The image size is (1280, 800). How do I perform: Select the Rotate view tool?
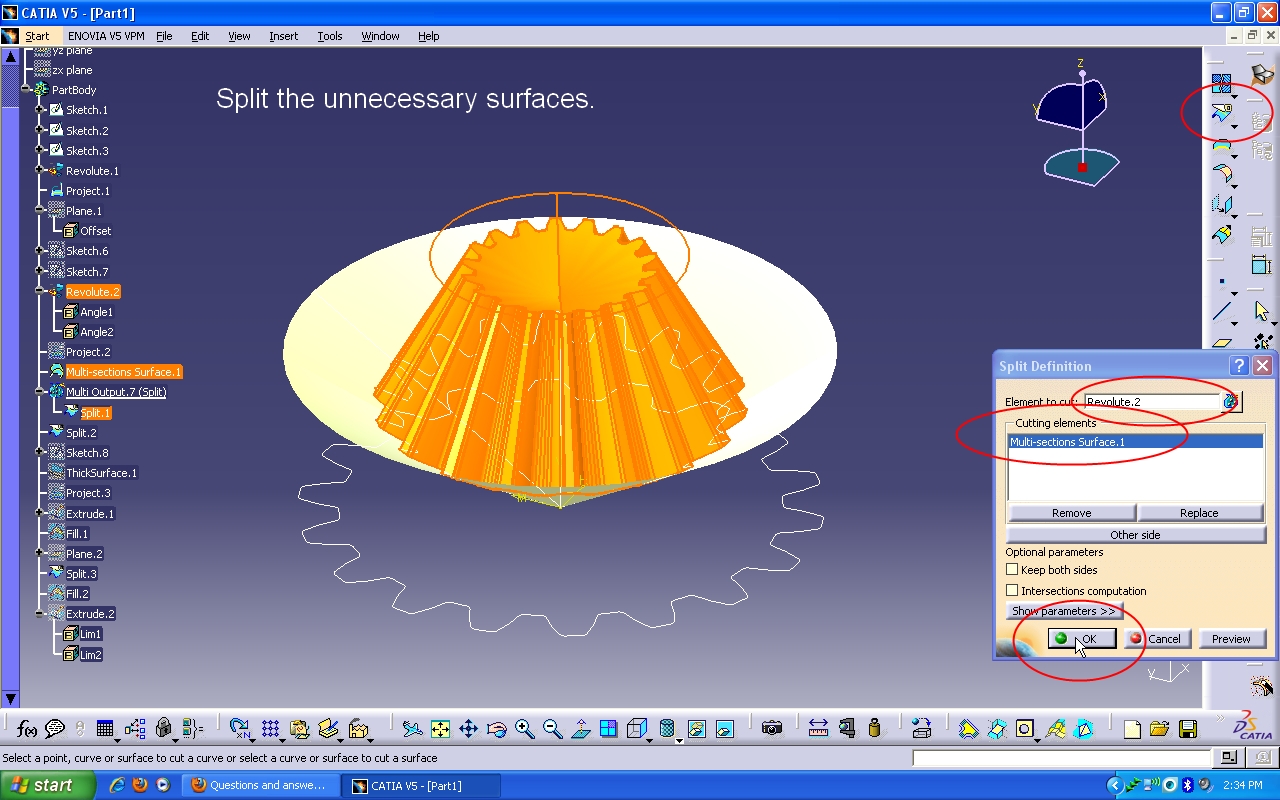click(496, 729)
